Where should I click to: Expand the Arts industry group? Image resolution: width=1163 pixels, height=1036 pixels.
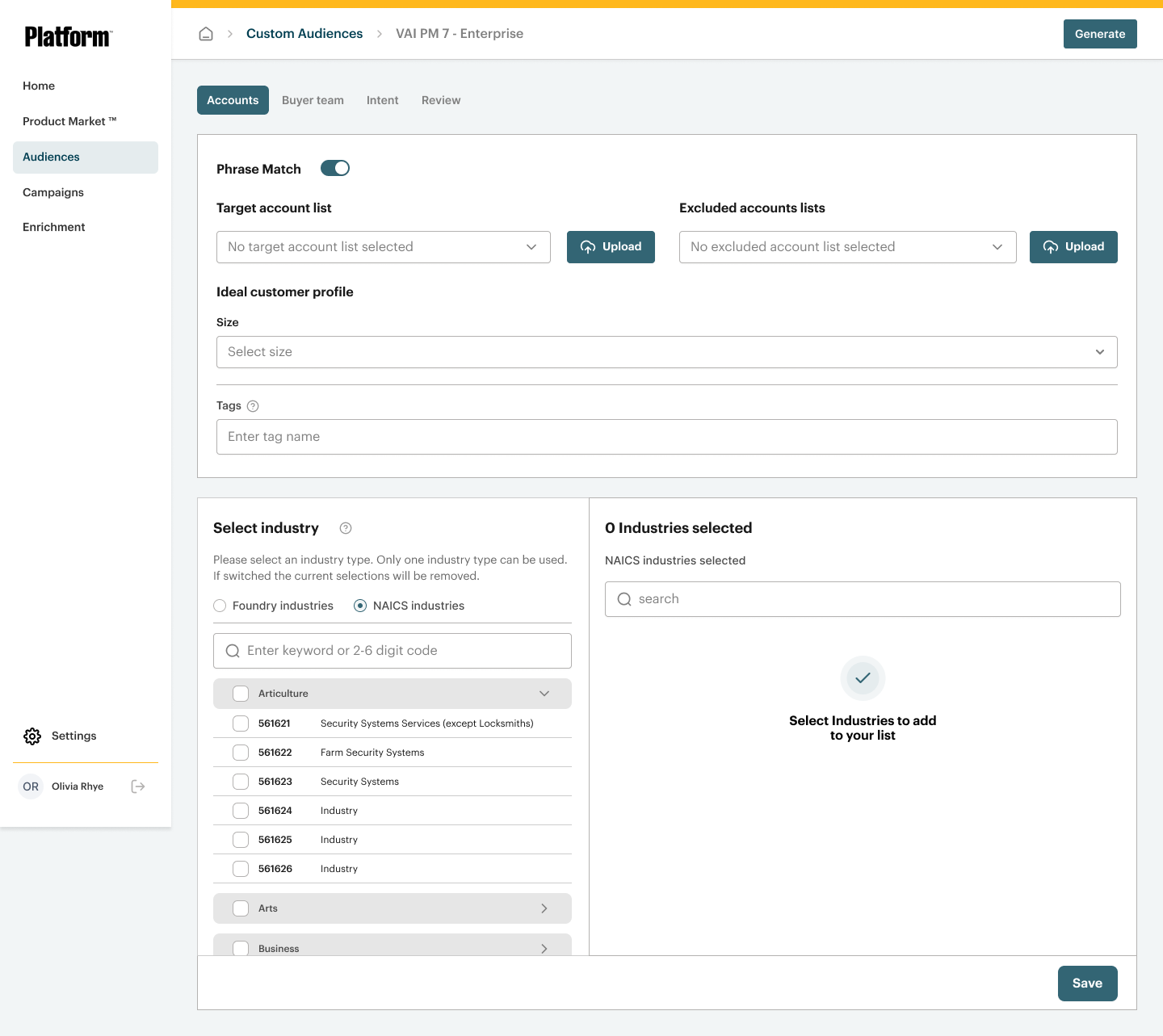544,908
